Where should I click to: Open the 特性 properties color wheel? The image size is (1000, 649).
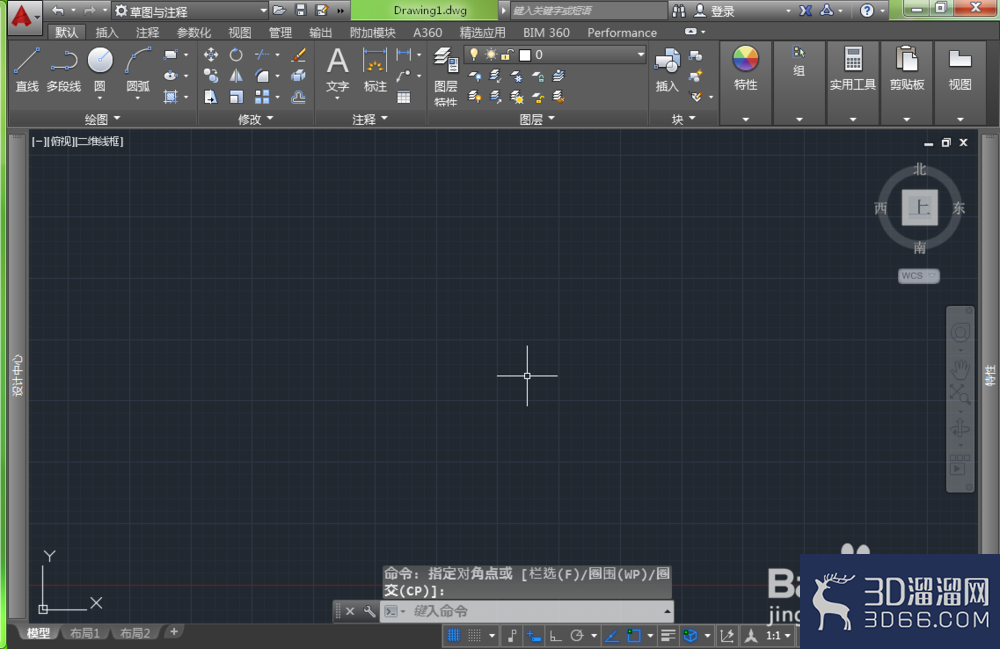click(x=745, y=68)
